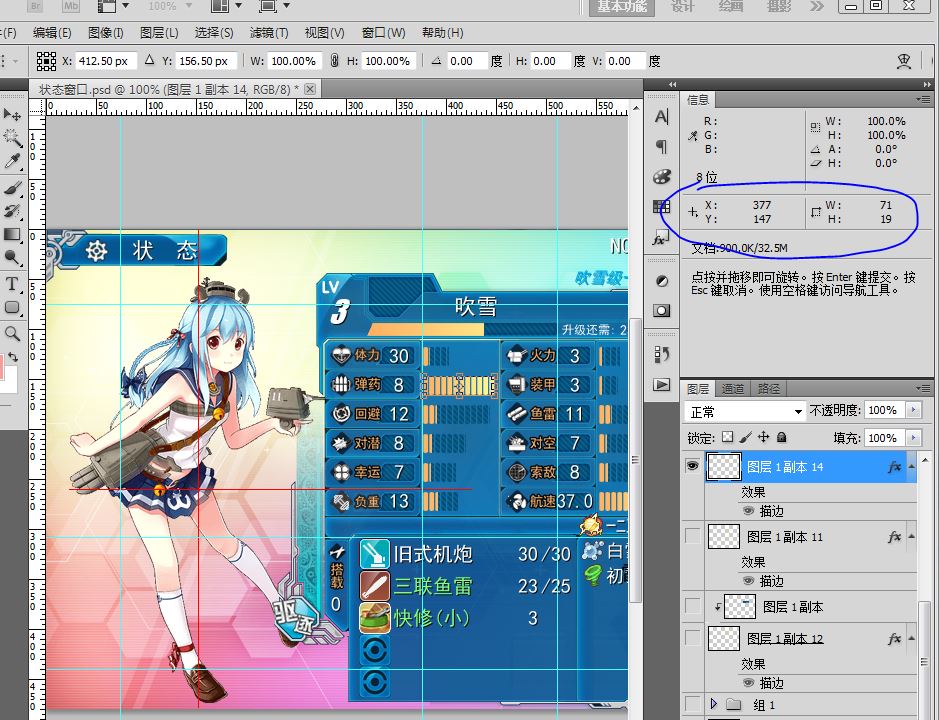
Task: Open the Layers panel flyout menu
Action: pyautogui.click(x=923, y=389)
